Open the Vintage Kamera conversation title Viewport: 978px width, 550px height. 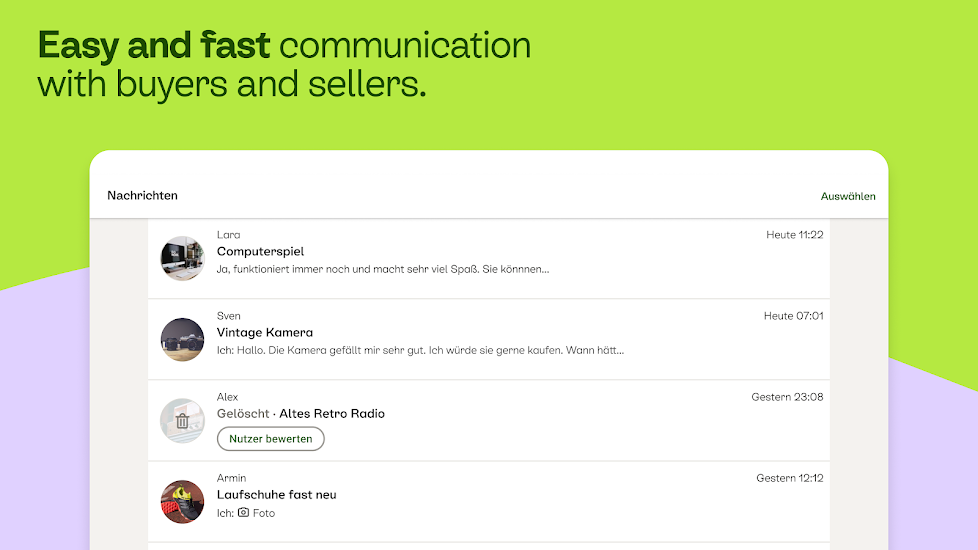(265, 333)
